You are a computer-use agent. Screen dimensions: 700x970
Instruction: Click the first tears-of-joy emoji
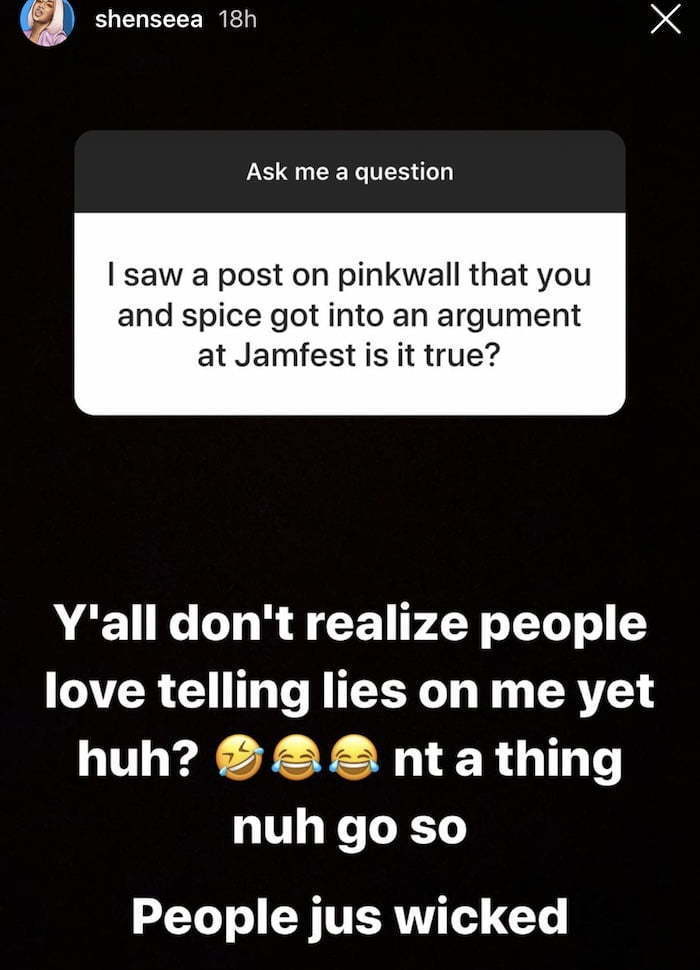click(296, 760)
